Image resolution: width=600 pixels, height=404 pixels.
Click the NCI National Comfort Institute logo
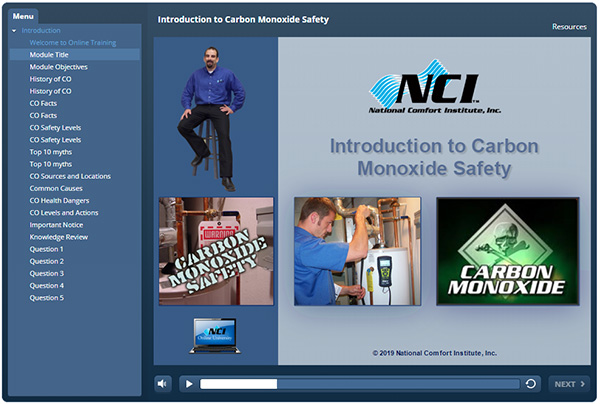[434, 87]
